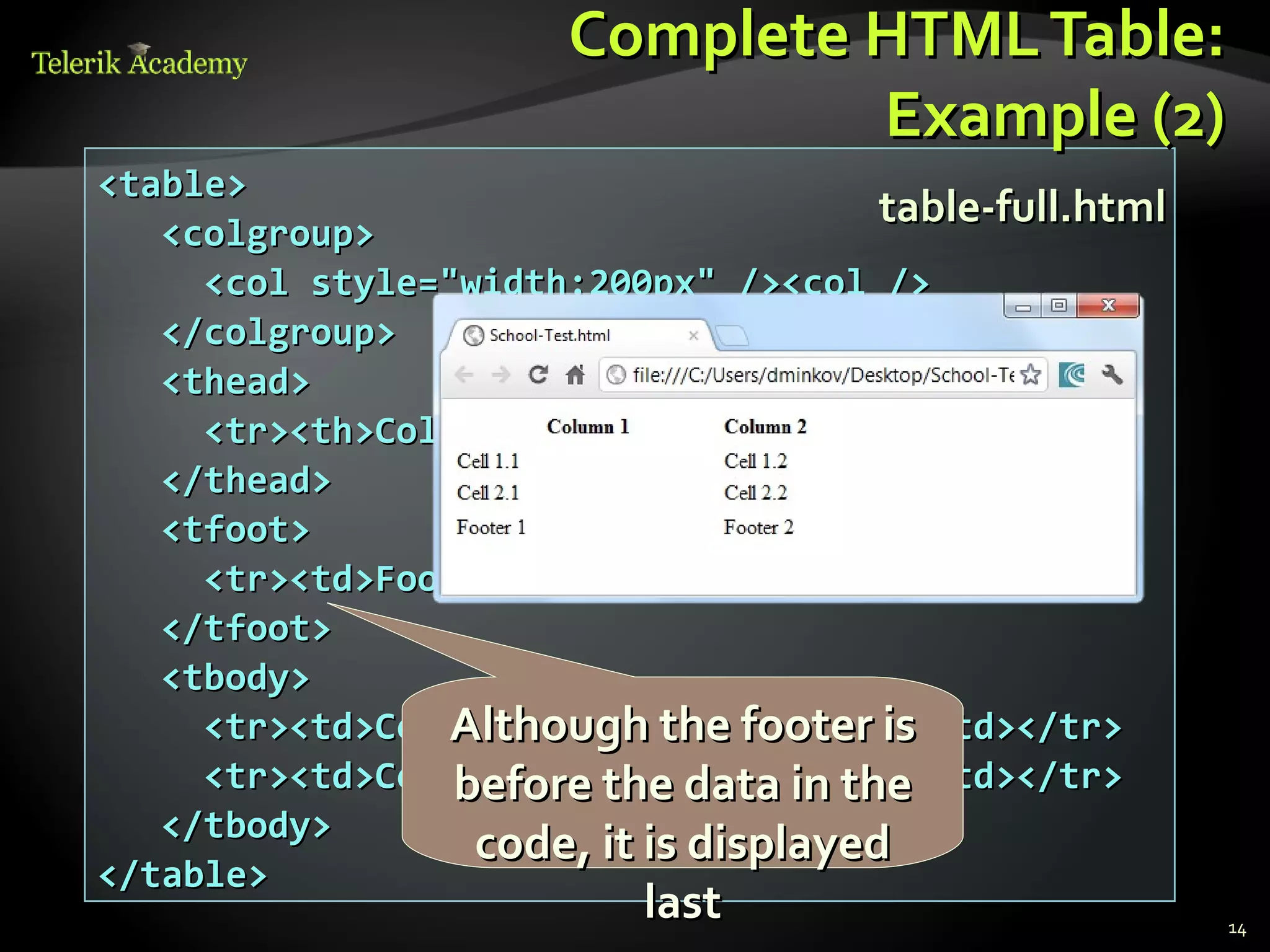The width and height of the screenshot is (1270, 952).
Task: Click the globe icon in address bar
Action: (x=616, y=375)
